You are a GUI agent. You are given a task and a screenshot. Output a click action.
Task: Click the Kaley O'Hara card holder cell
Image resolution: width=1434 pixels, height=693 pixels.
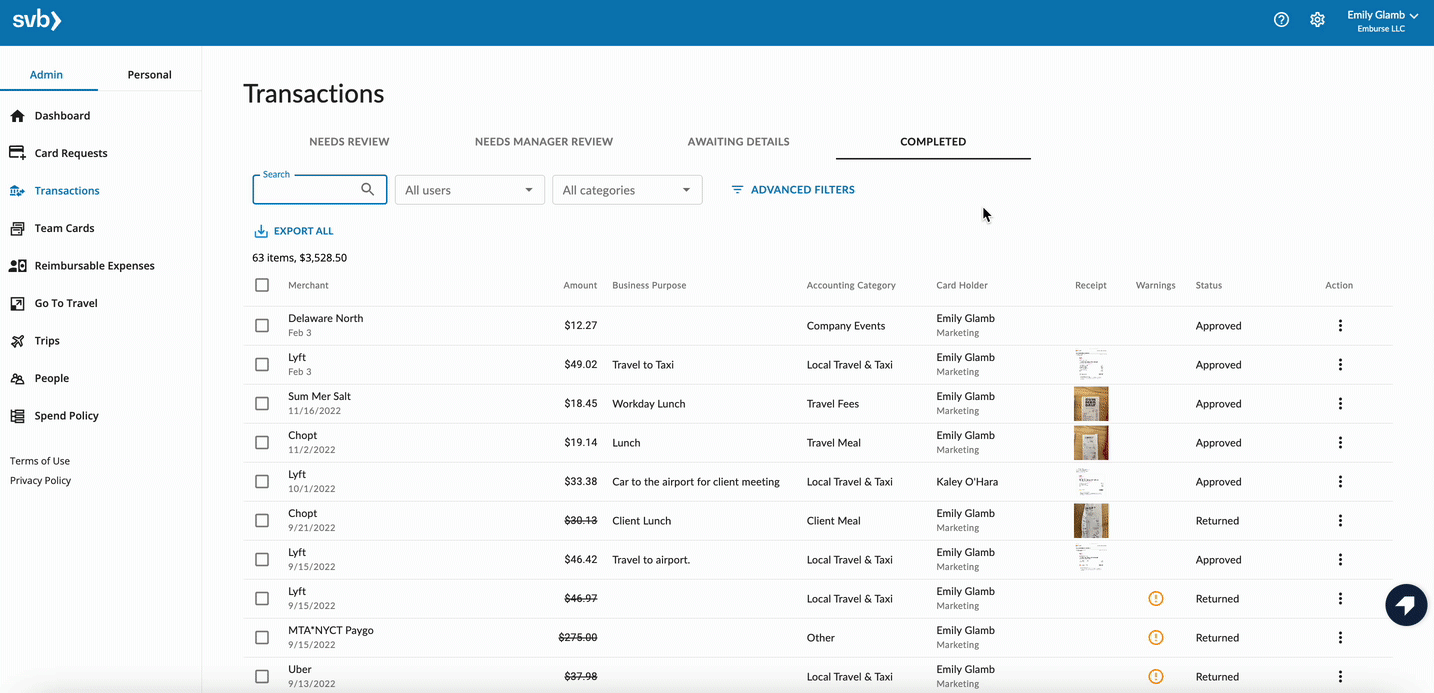[967, 482]
